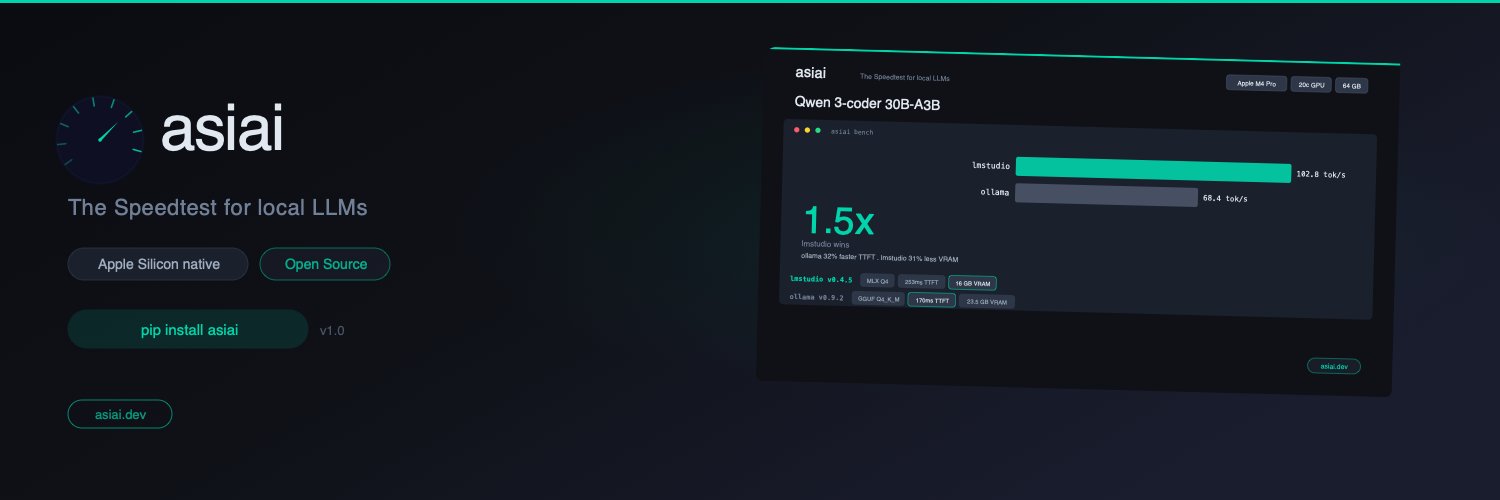
Task: Click the 'ollama v0.9.2' row label
Action: pyautogui.click(x=817, y=297)
